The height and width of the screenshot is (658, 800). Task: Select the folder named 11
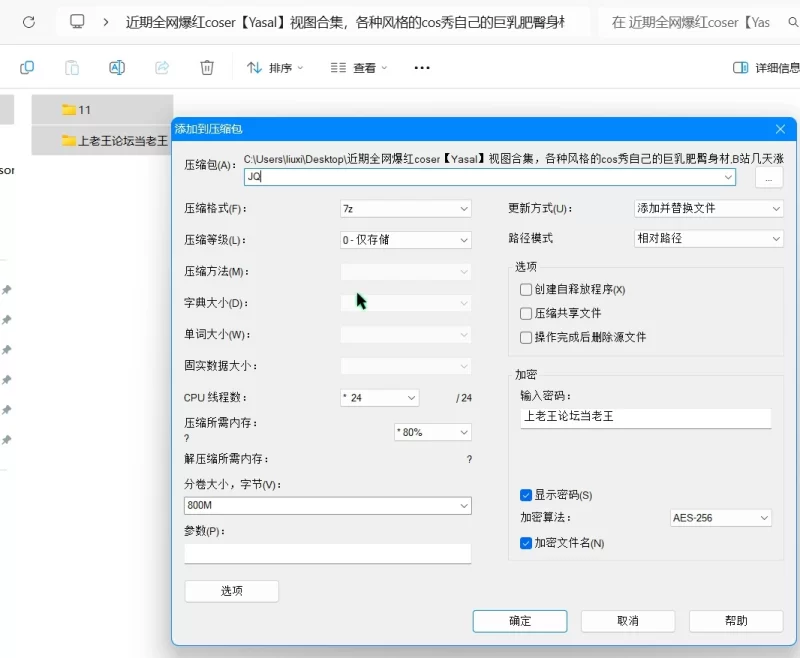coord(102,110)
